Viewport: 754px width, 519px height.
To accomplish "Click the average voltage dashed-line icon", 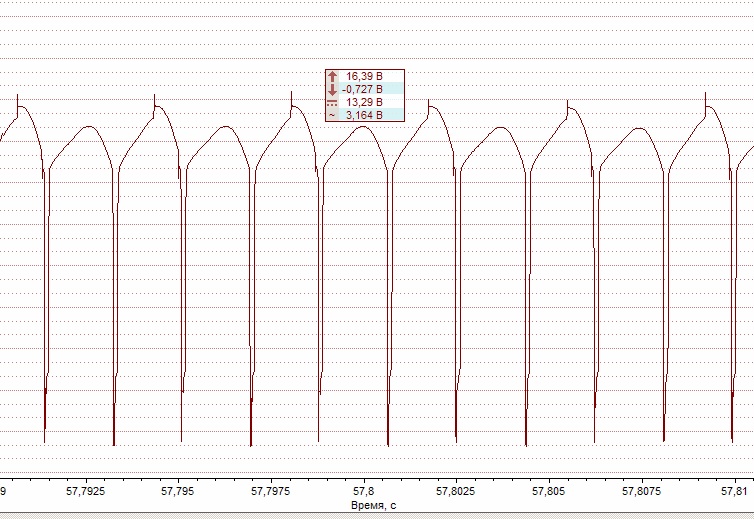I will (x=332, y=102).
